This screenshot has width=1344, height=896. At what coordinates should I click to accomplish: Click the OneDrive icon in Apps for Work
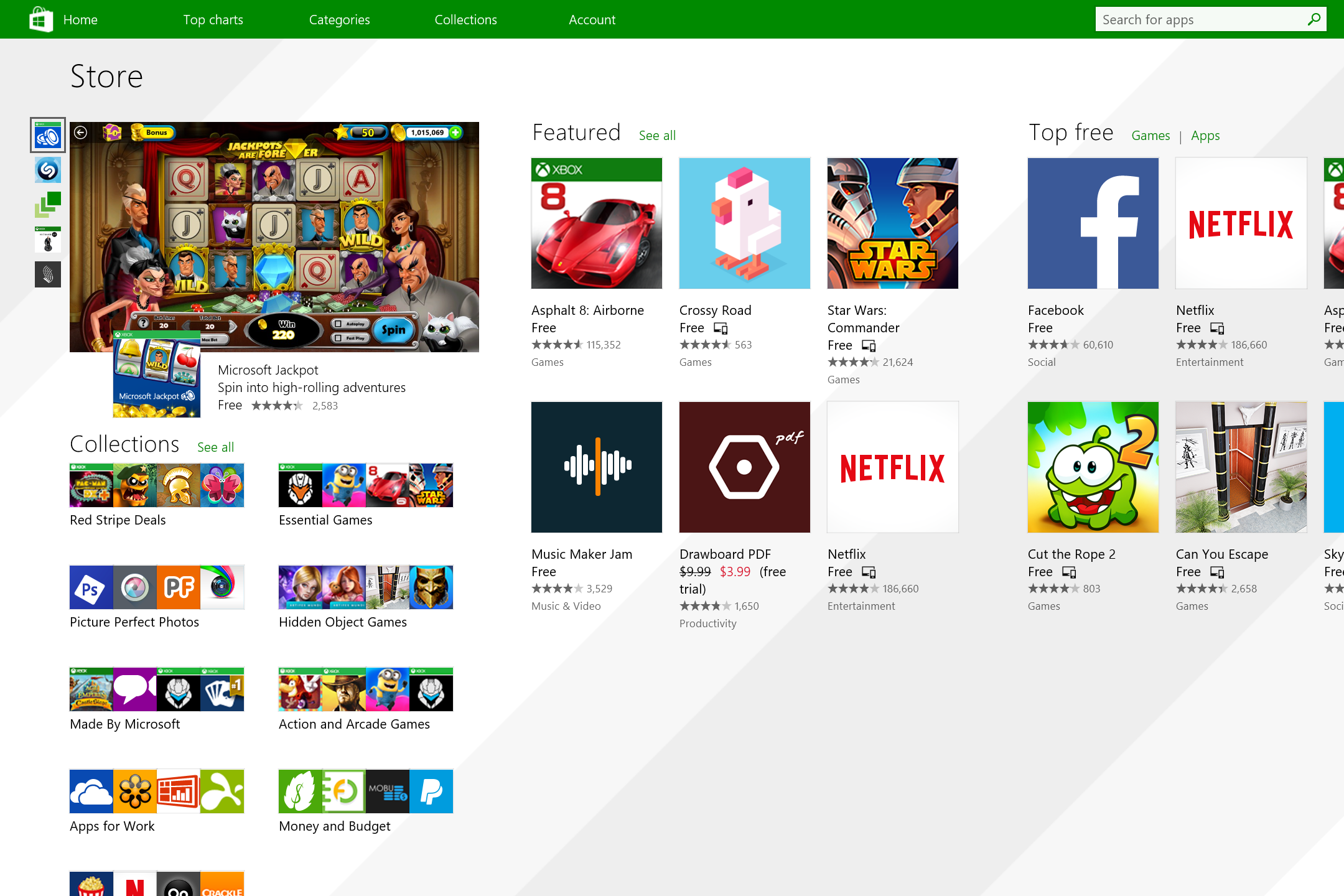click(x=91, y=791)
